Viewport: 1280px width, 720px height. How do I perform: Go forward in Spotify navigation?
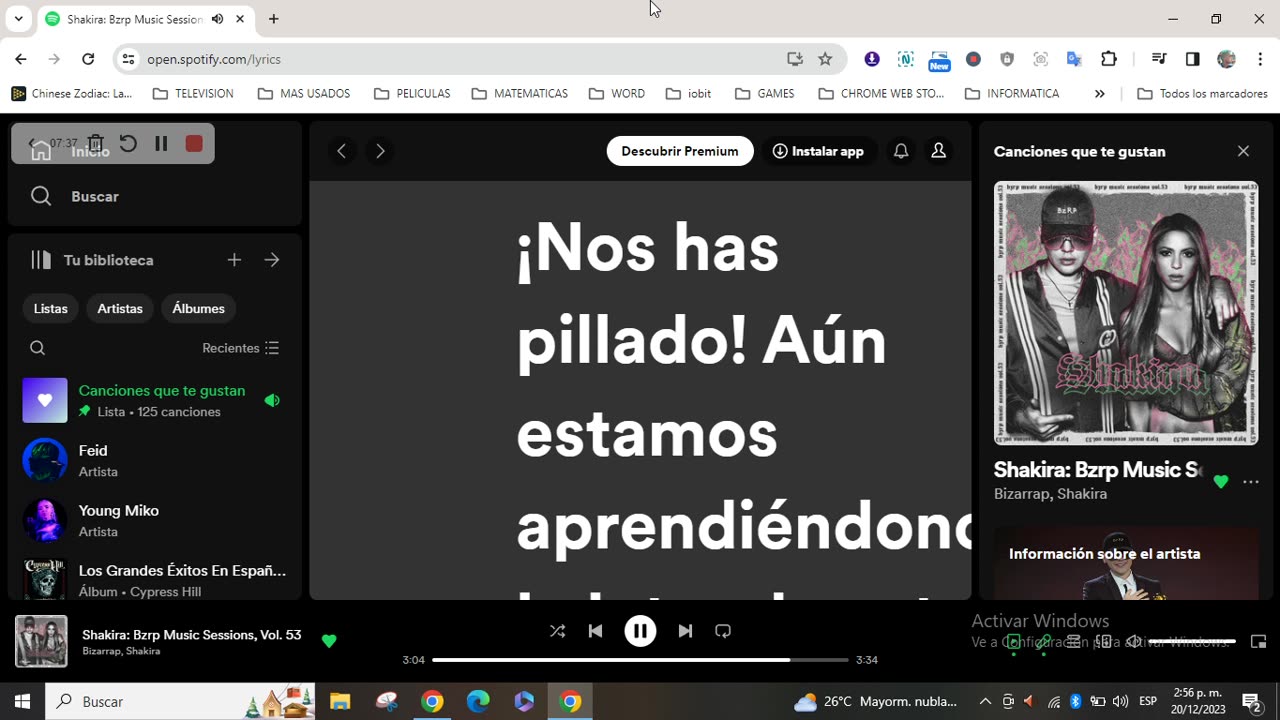380,151
